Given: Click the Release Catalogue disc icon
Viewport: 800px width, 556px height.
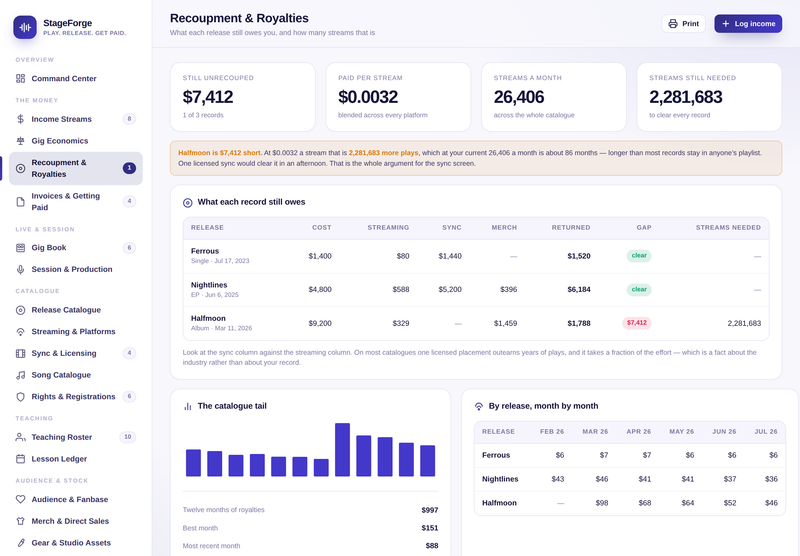Looking at the screenshot, I should [x=20, y=310].
